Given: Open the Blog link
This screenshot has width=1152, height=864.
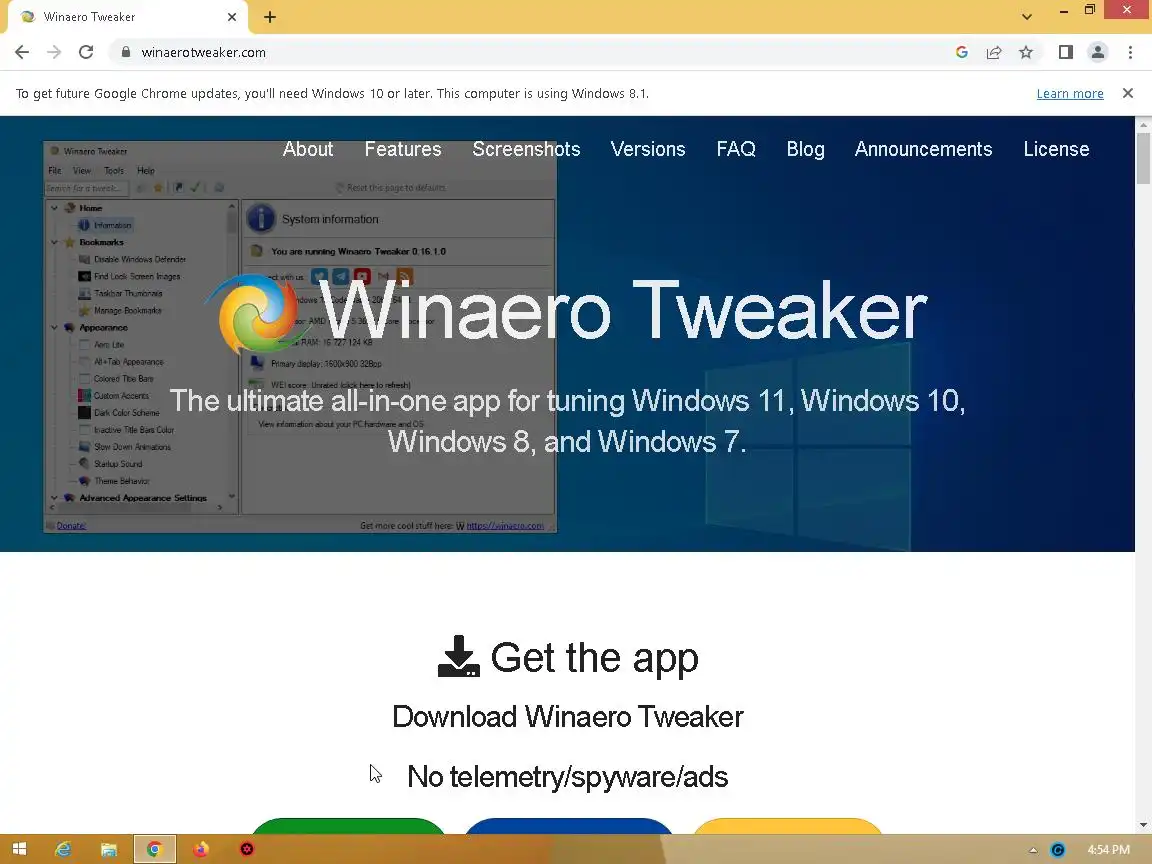Looking at the screenshot, I should 805,149.
